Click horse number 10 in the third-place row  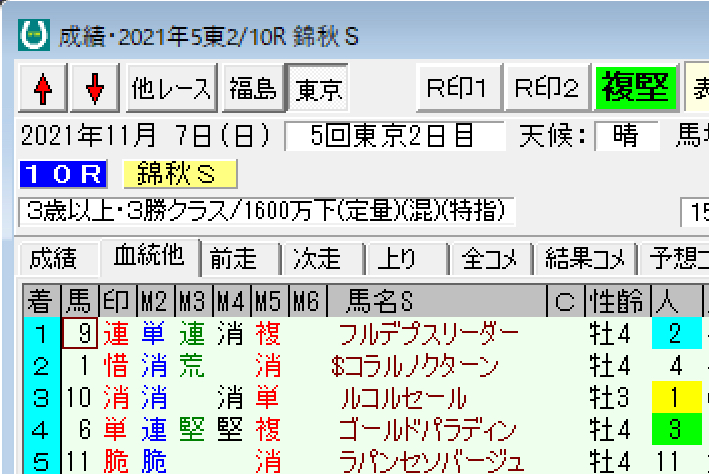[x=80, y=398]
